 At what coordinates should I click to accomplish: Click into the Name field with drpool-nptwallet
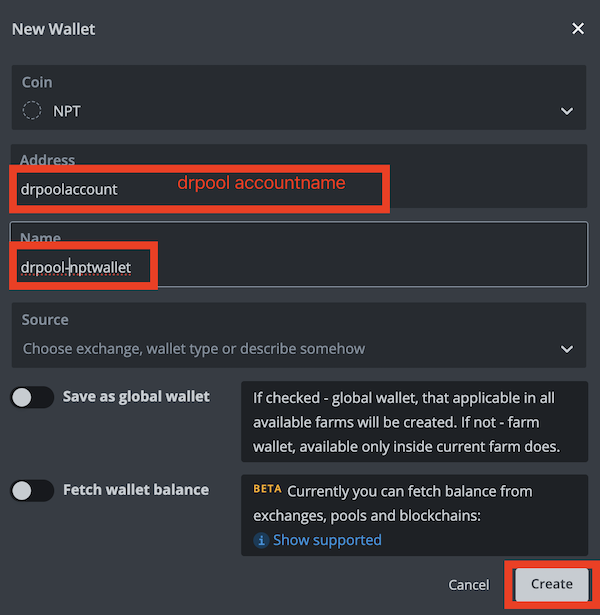click(x=300, y=267)
